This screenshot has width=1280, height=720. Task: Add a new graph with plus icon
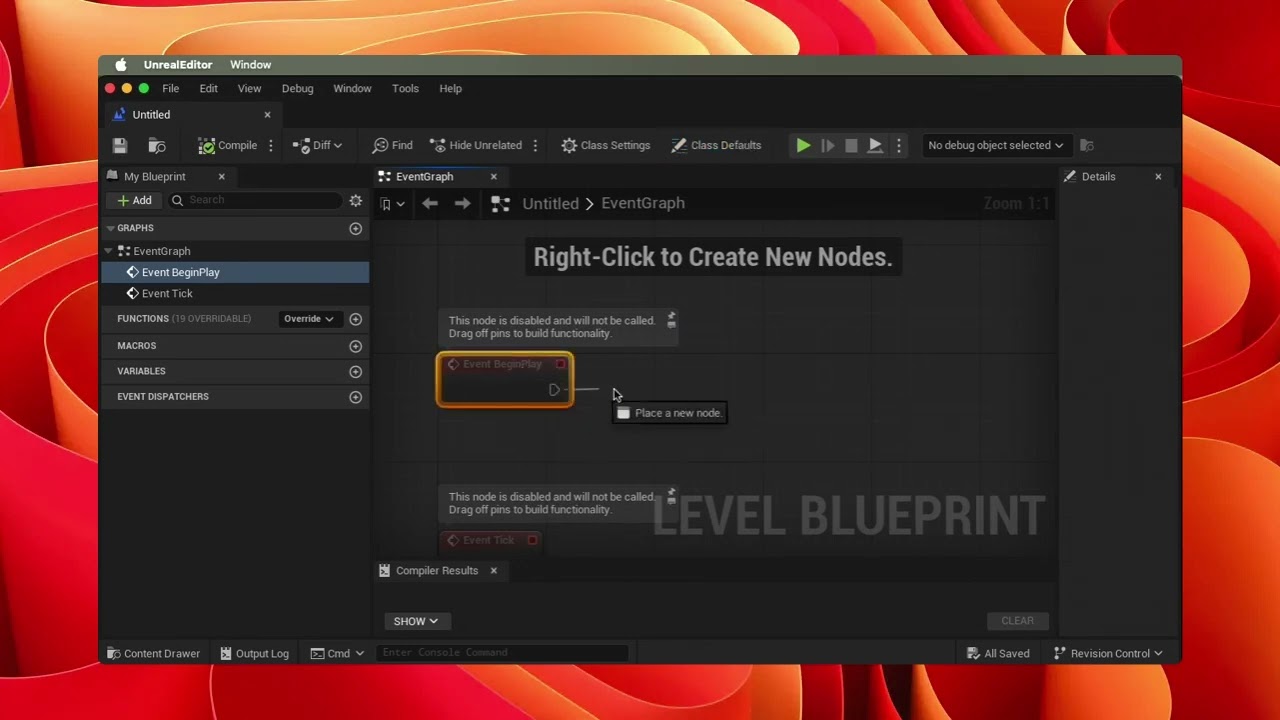pos(355,229)
